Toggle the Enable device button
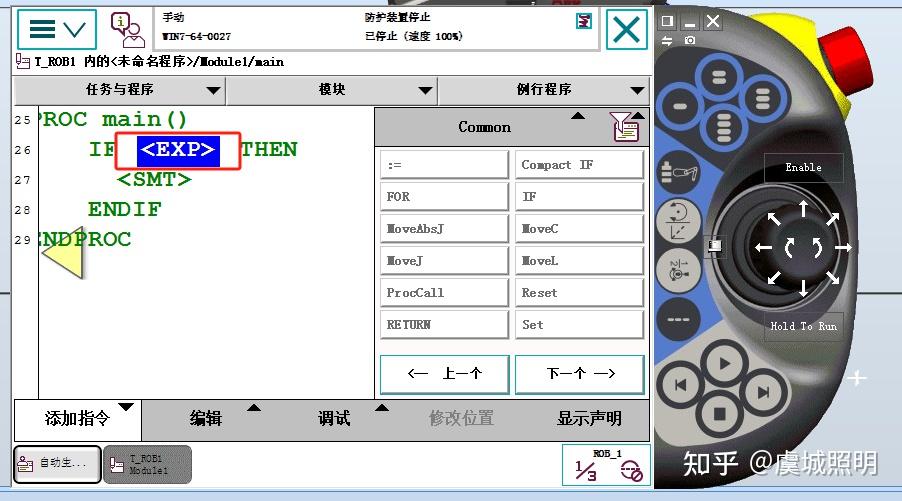Viewport: 902px width, 501px height. (804, 167)
